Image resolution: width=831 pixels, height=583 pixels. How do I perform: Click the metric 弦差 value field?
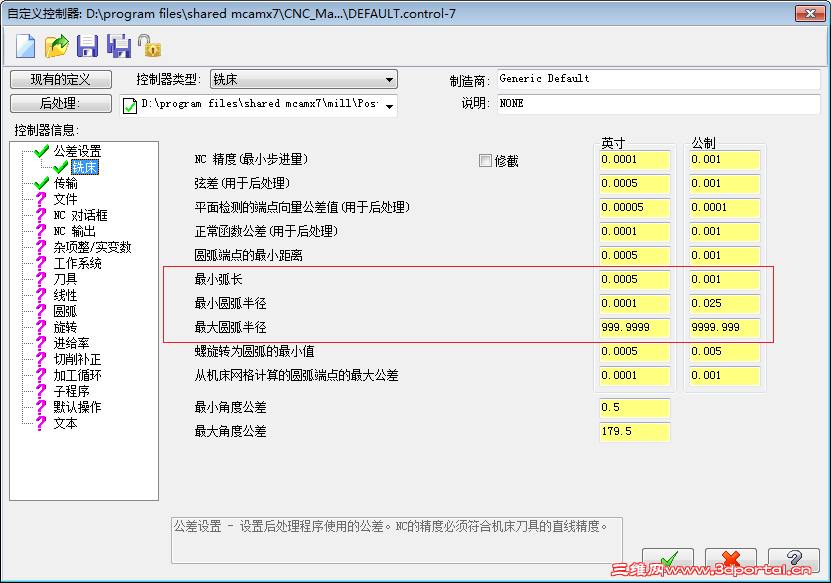[724, 184]
